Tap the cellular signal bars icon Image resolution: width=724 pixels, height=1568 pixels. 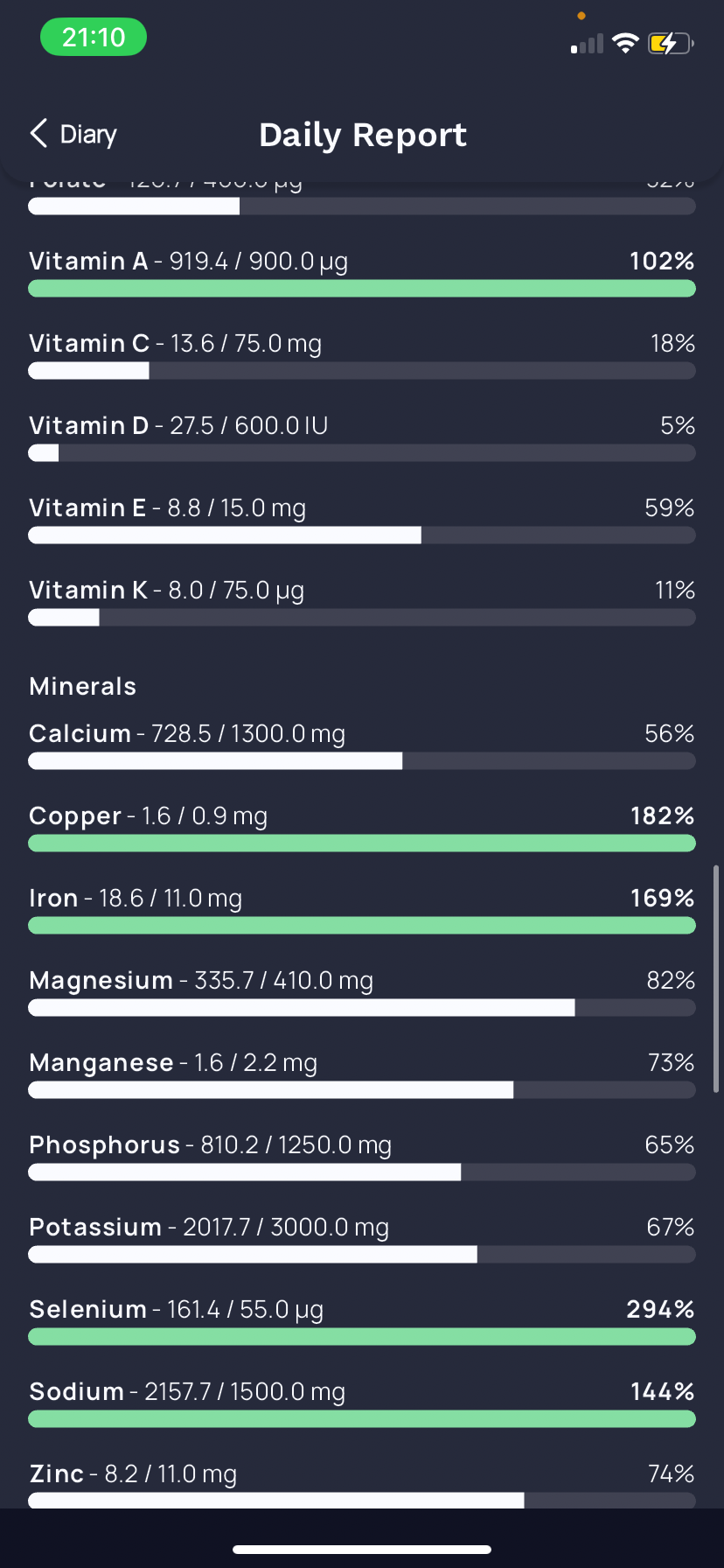click(x=587, y=44)
